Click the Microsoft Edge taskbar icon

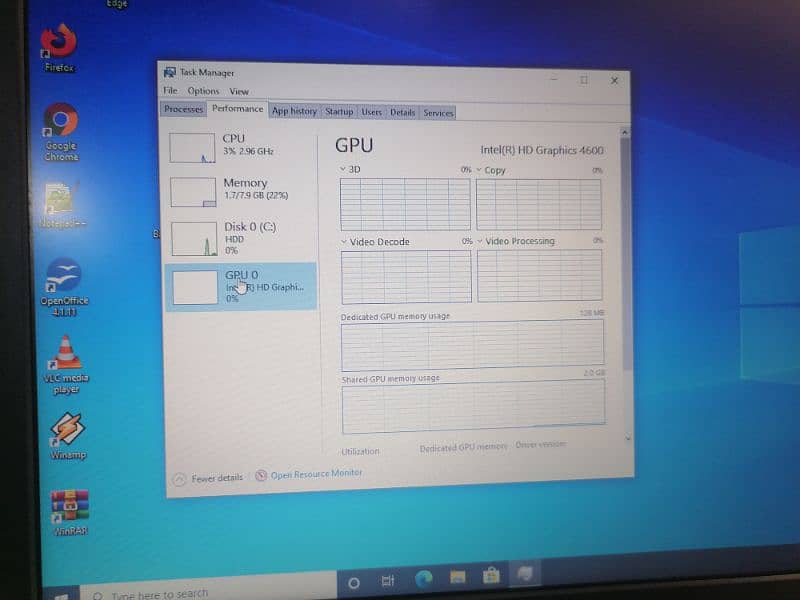[423, 579]
